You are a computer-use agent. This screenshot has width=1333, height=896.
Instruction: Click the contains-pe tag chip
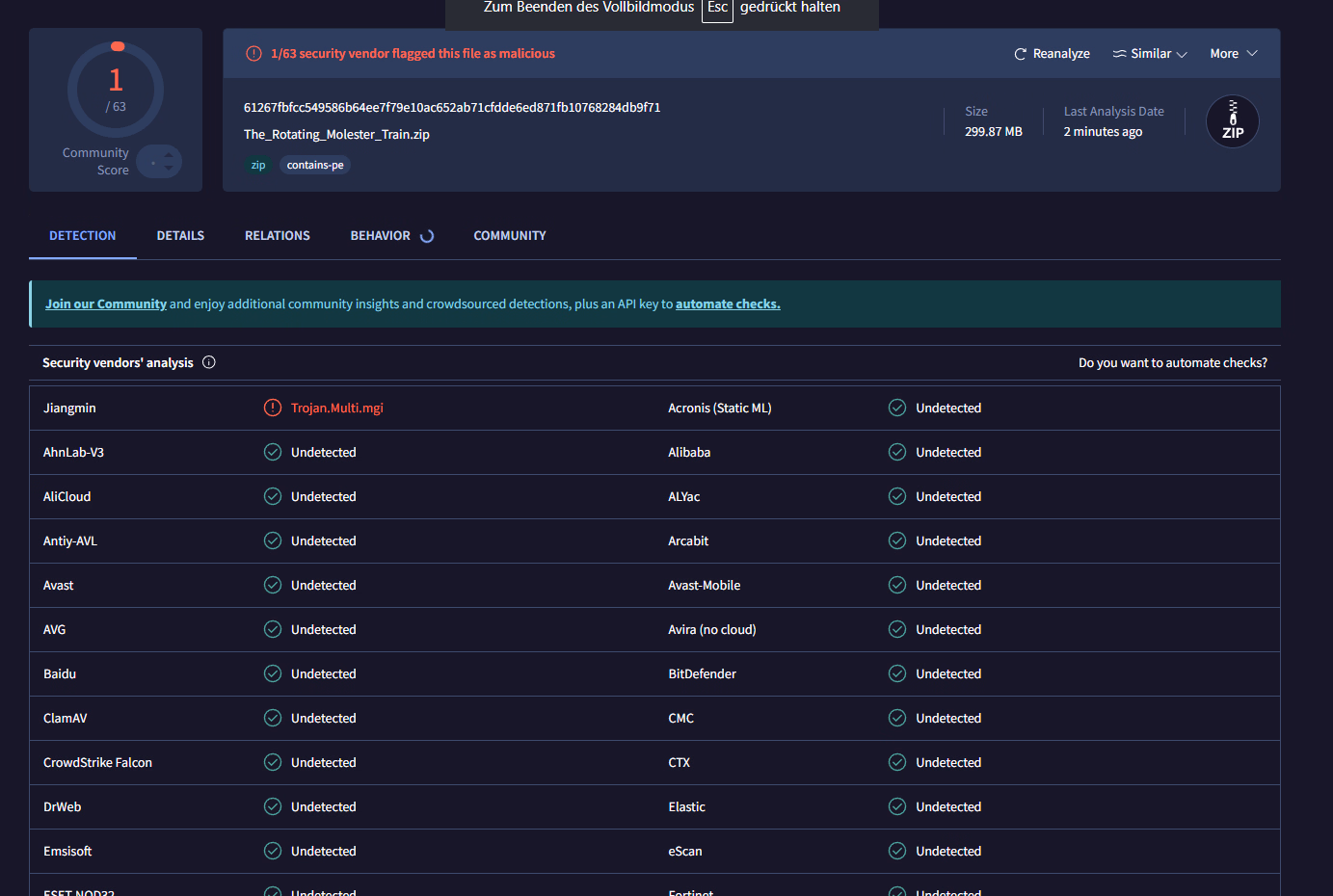coord(315,165)
